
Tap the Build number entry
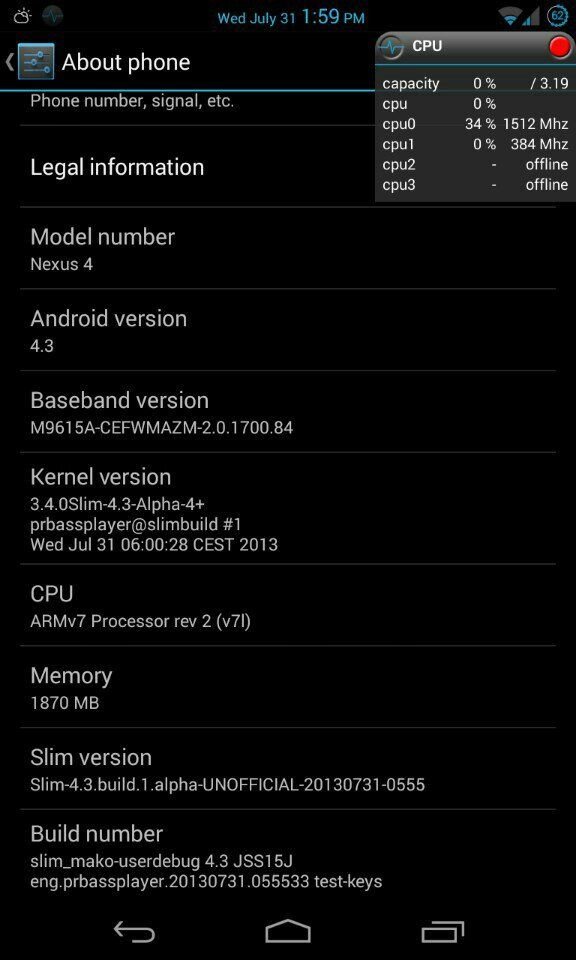[x=288, y=855]
